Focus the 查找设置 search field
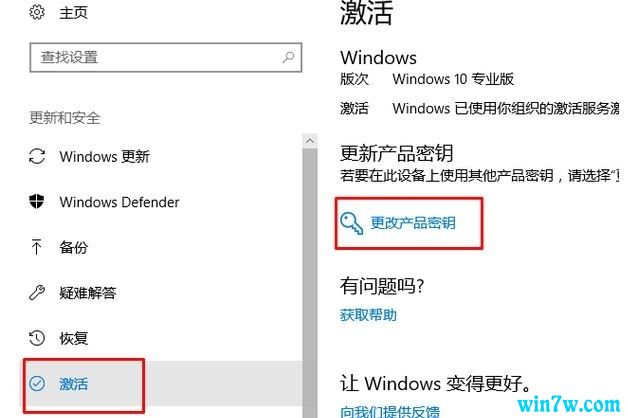Viewport: 628px width, 418px height. tap(165, 57)
